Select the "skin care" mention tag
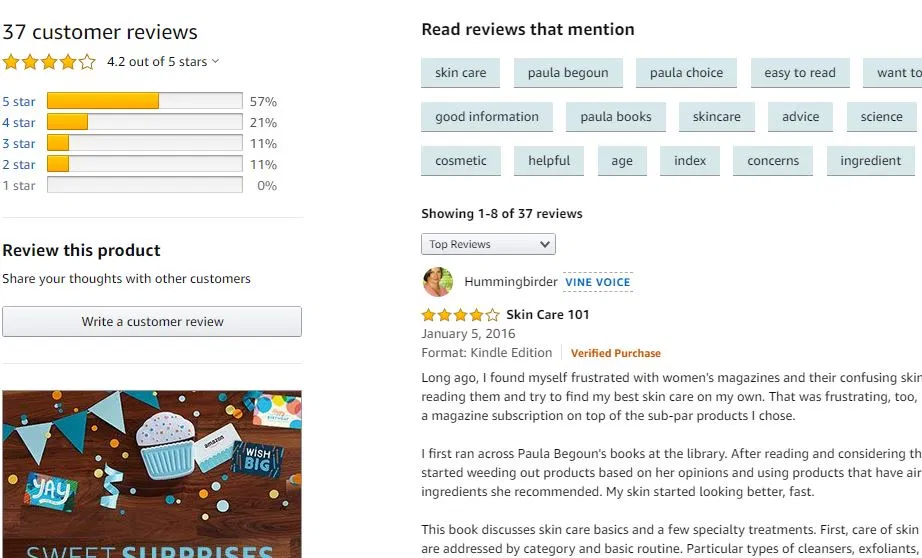922x558 pixels. click(x=461, y=73)
